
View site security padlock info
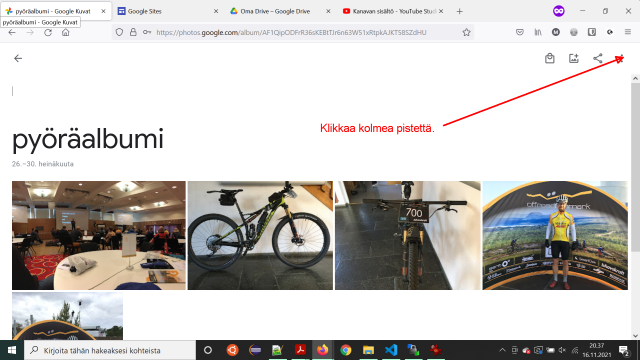(x=133, y=32)
